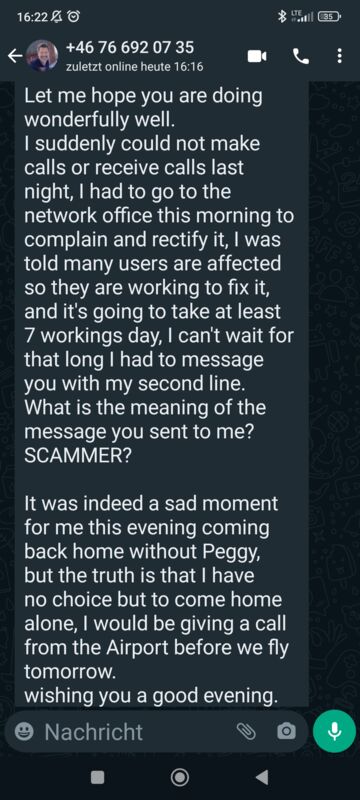Tap the alarm clock status bar icon
The width and height of the screenshot is (360, 800).
(74, 17)
